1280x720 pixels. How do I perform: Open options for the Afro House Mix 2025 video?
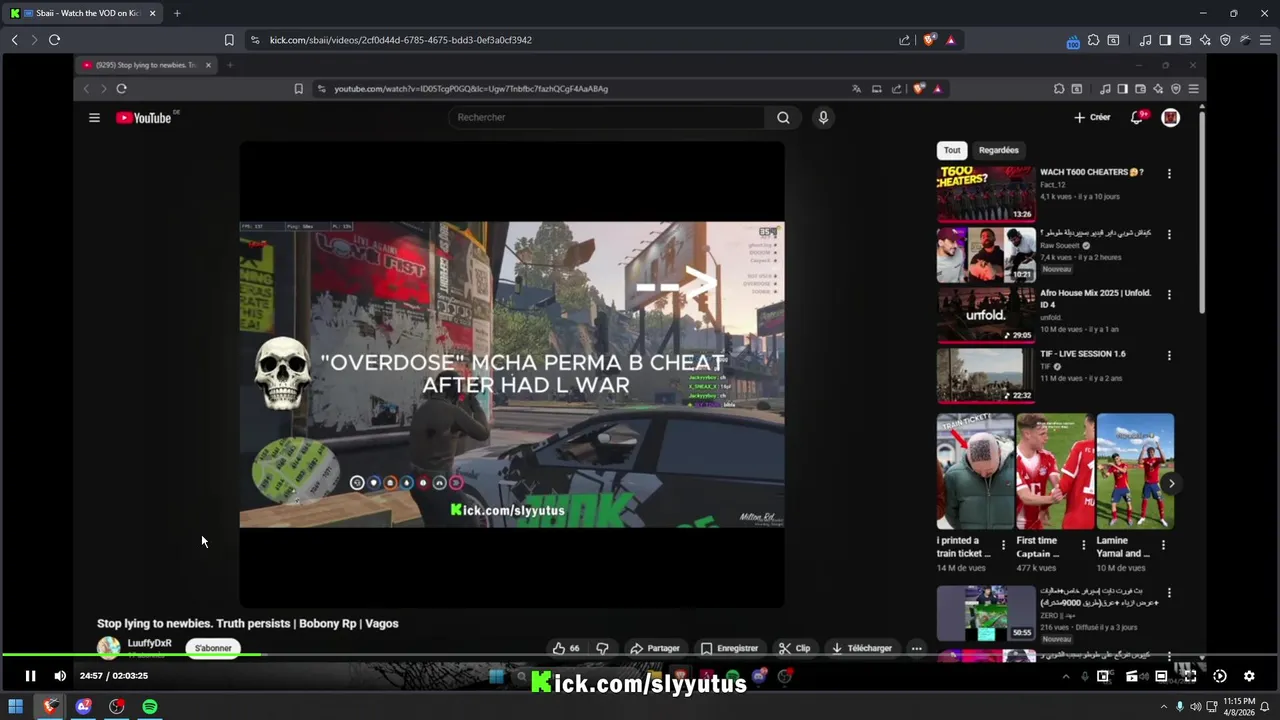coord(1169,295)
